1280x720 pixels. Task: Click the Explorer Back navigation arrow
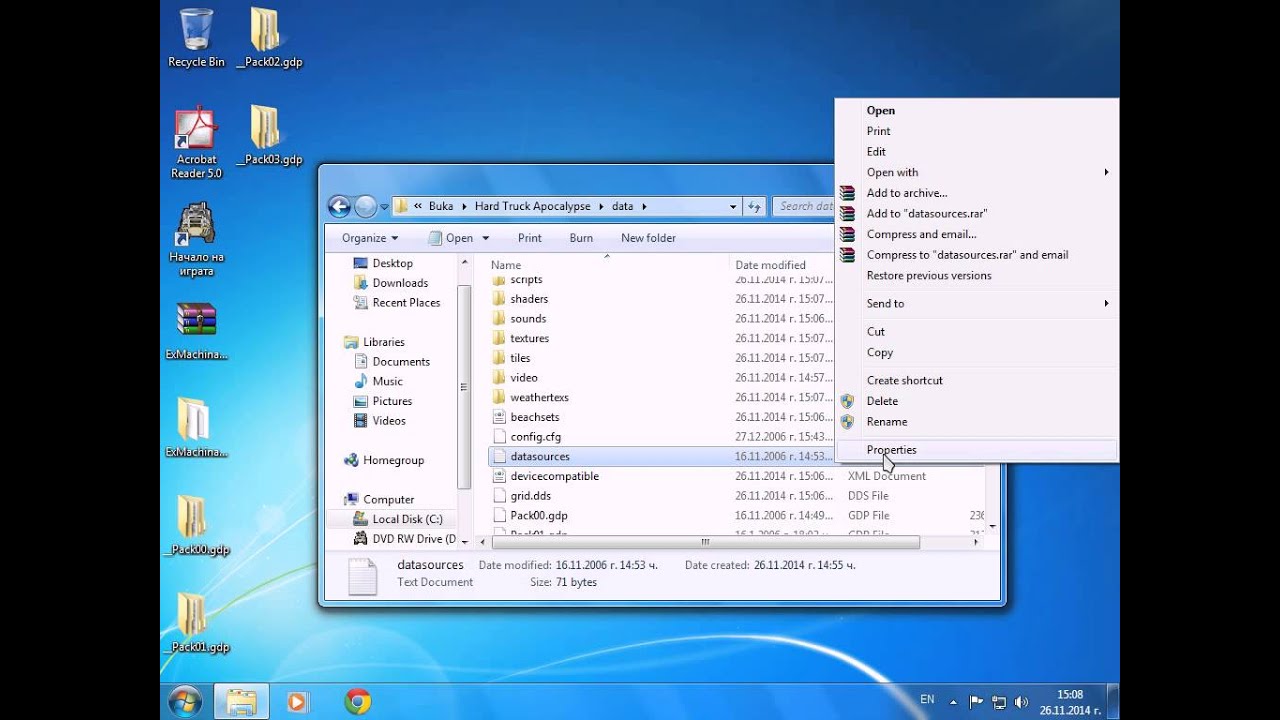click(339, 207)
